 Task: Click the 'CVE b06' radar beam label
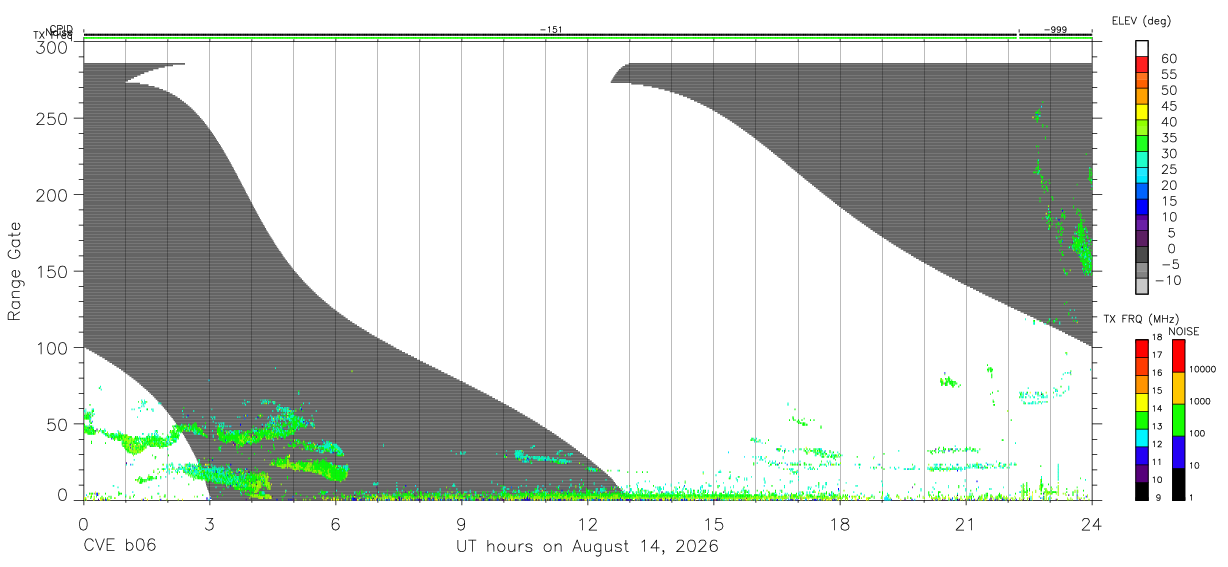click(120, 546)
